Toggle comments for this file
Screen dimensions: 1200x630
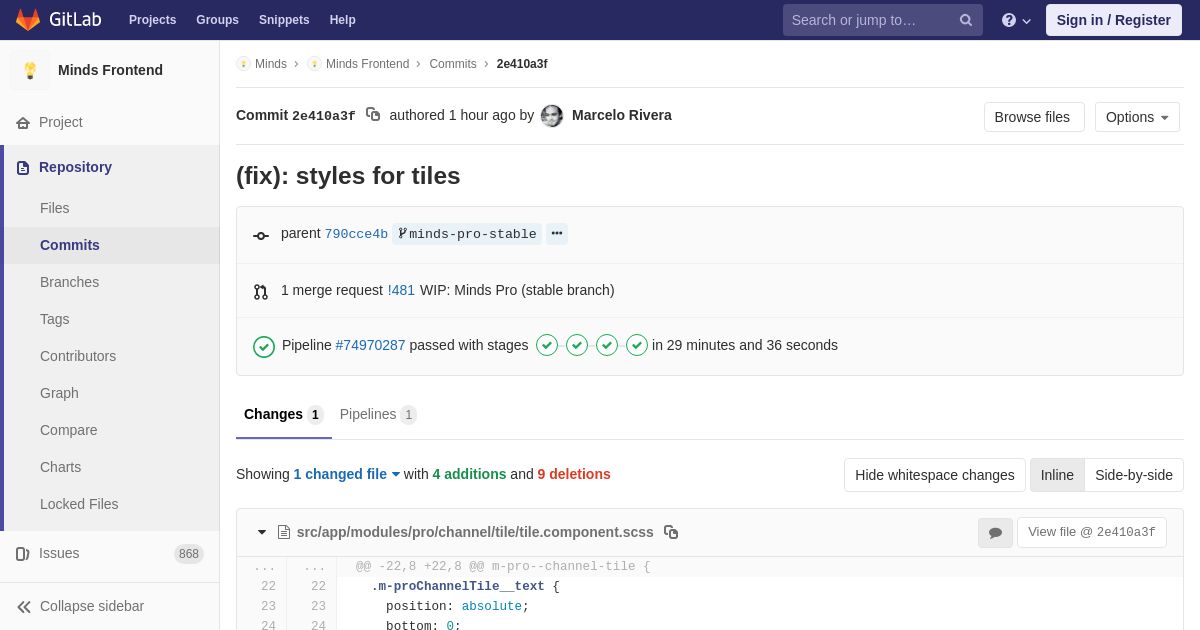[995, 533]
